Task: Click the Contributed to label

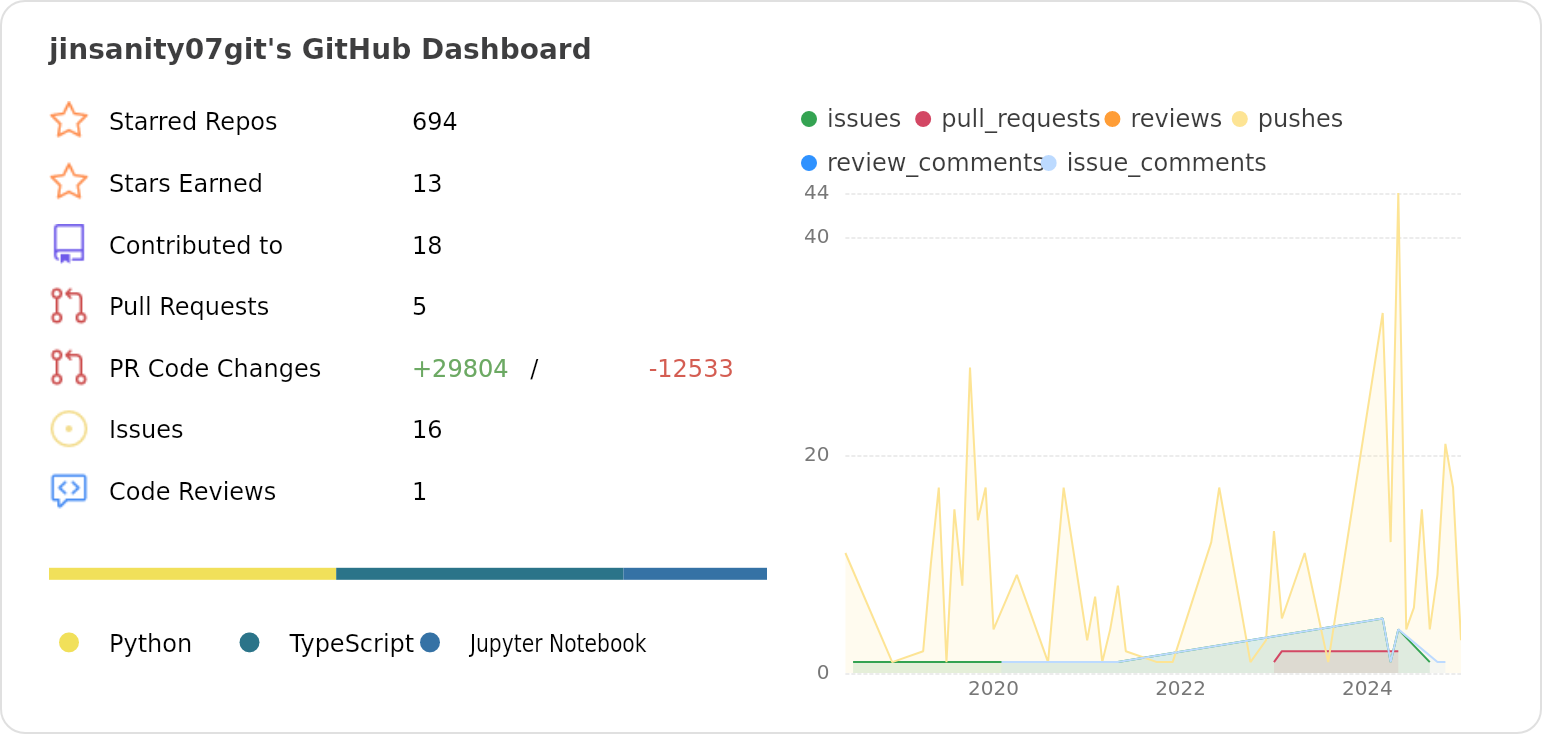Action: pyautogui.click(x=196, y=246)
